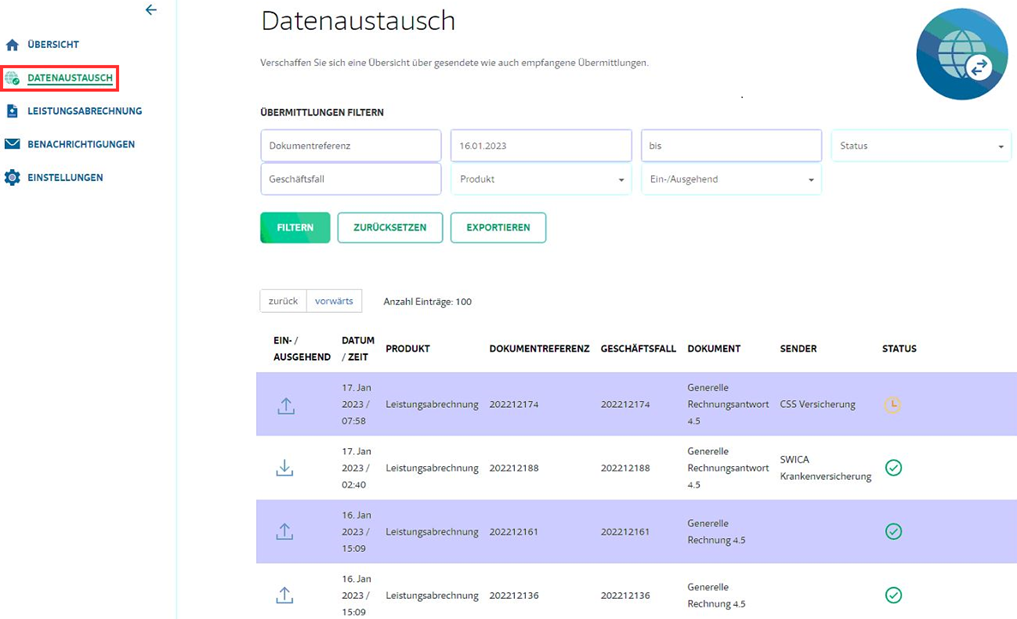The height and width of the screenshot is (619, 1017).
Task: Click the upload icon in the 202212174 row
Action: [x=286, y=405]
